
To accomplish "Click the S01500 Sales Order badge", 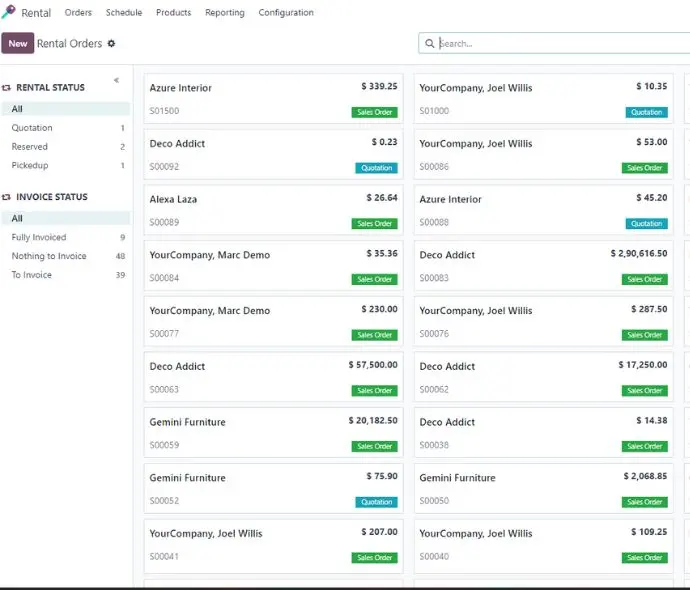I will point(374,112).
